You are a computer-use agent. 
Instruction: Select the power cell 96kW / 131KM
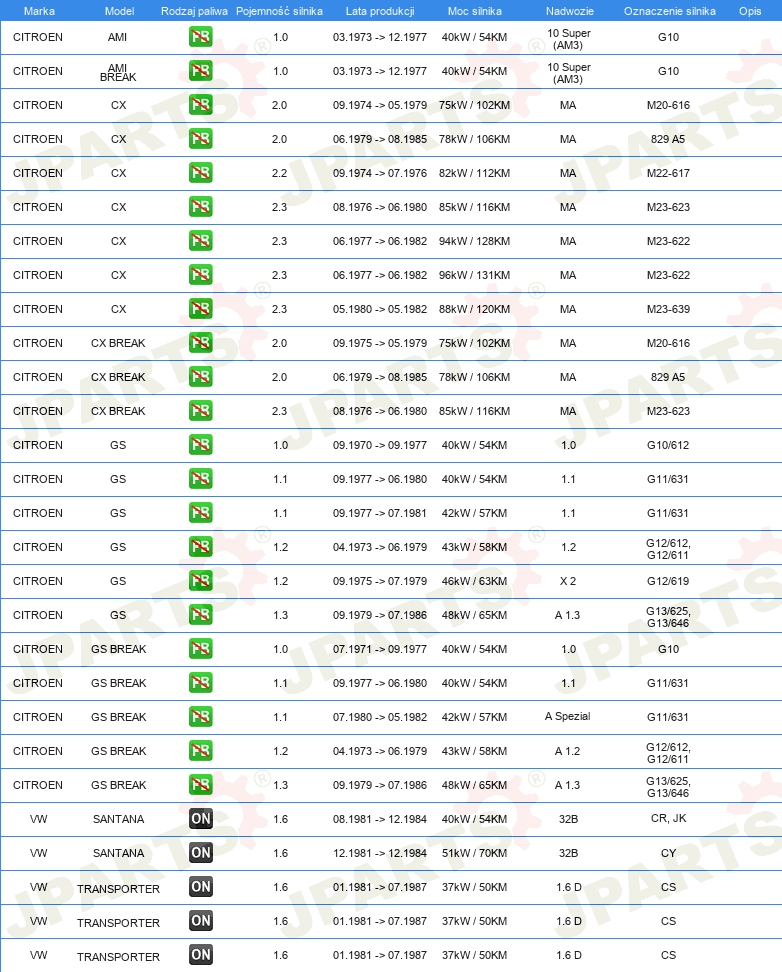pyautogui.click(x=474, y=275)
